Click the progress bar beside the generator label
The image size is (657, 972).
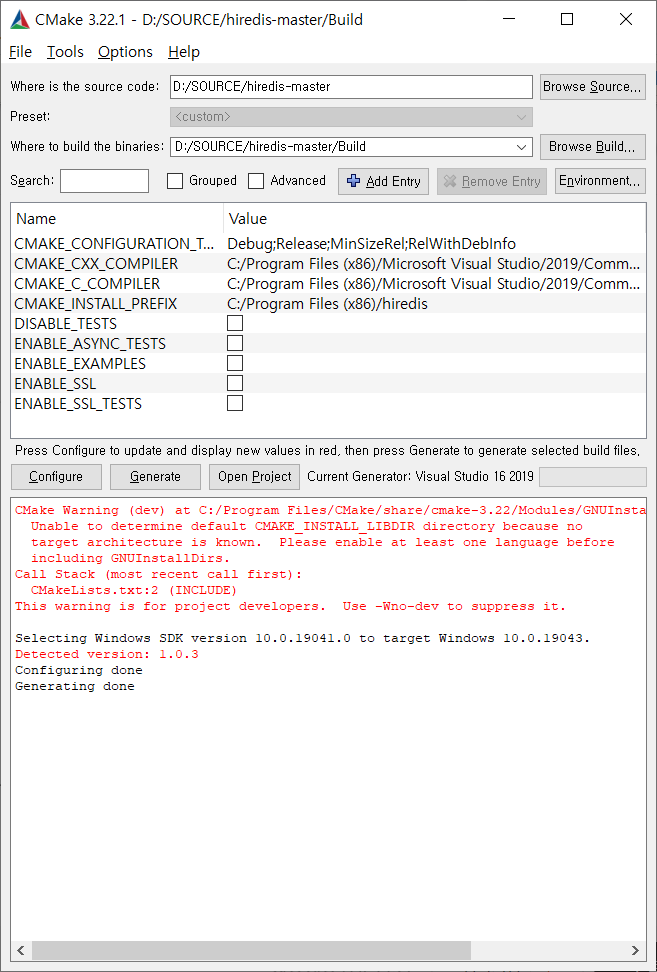(x=593, y=477)
